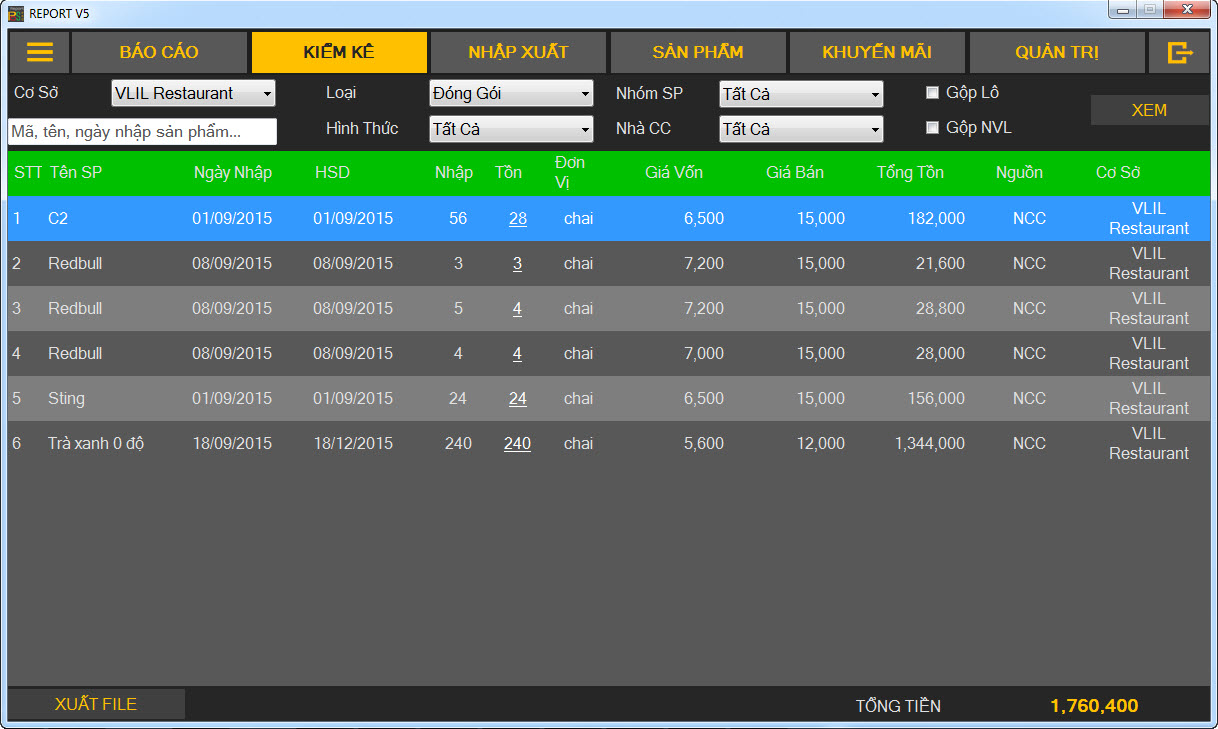The height and width of the screenshot is (729, 1218).
Task: Click the product search input field
Action: click(142, 132)
